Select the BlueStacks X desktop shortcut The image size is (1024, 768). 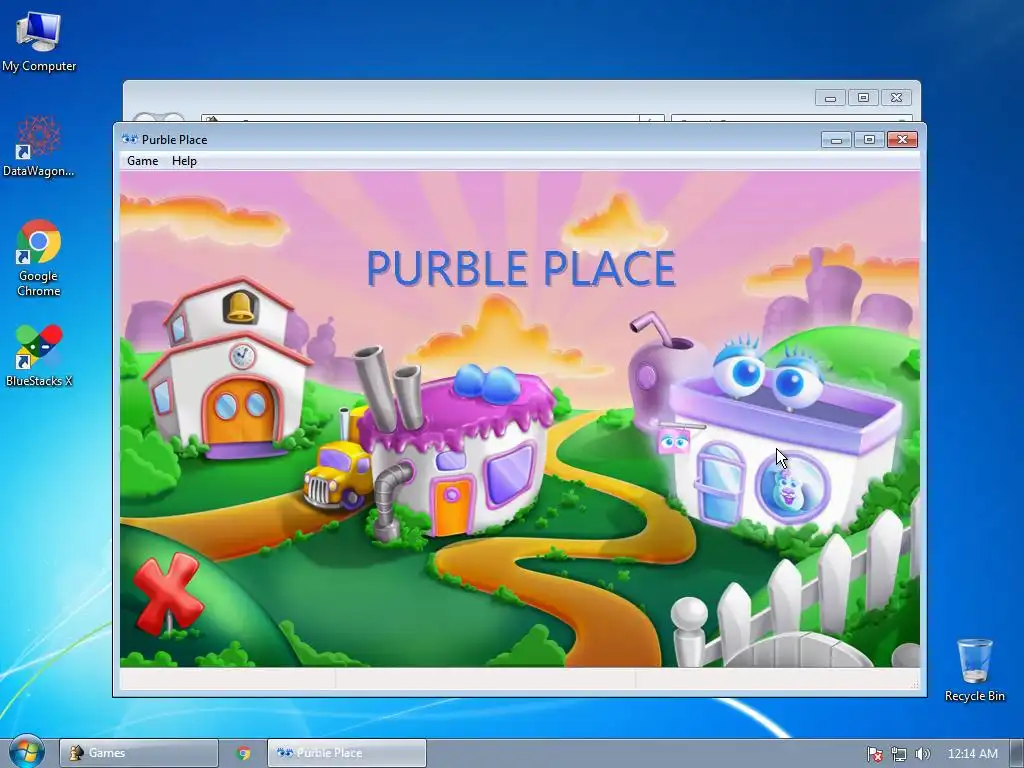39,356
